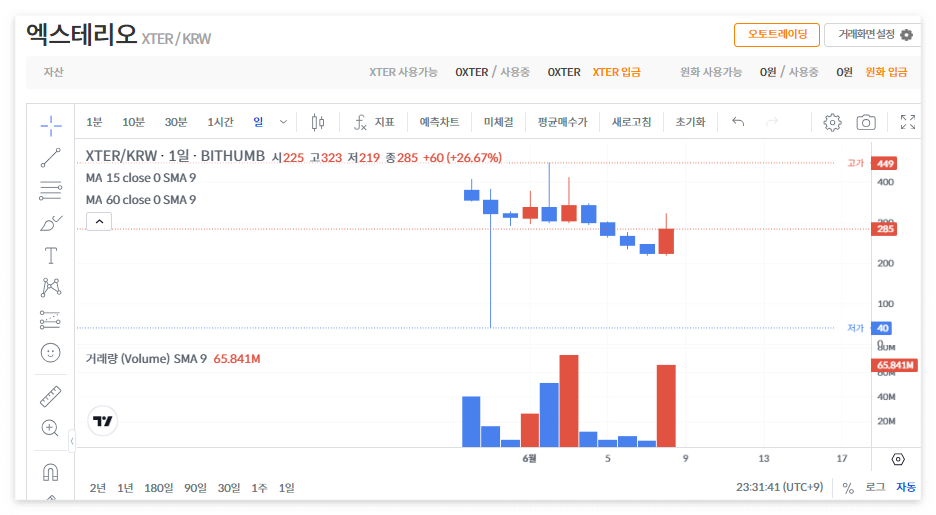Click the 자산 assets label
This screenshot has width=936, height=515.
tap(53, 72)
